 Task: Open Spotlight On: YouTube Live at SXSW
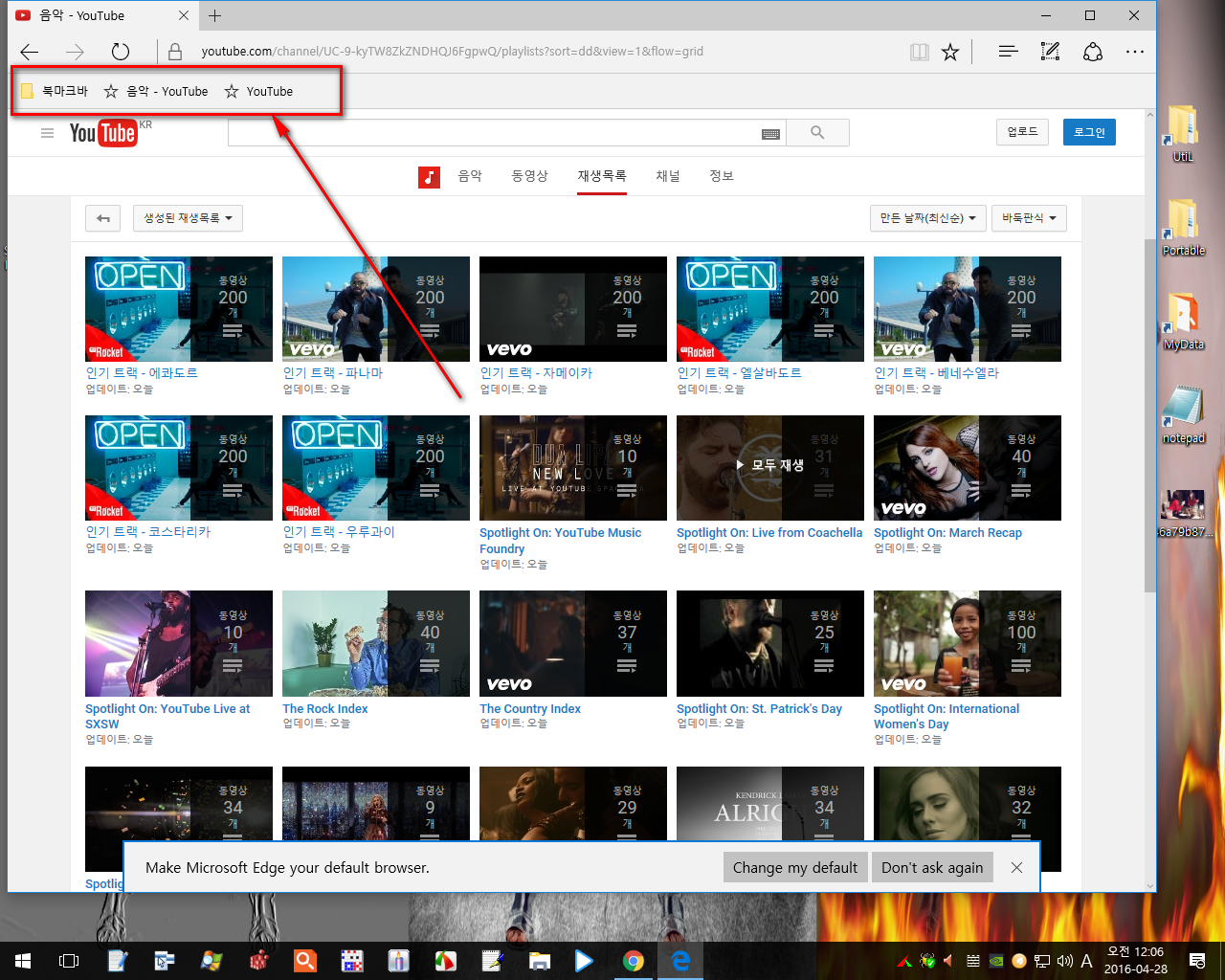(167, 717)
